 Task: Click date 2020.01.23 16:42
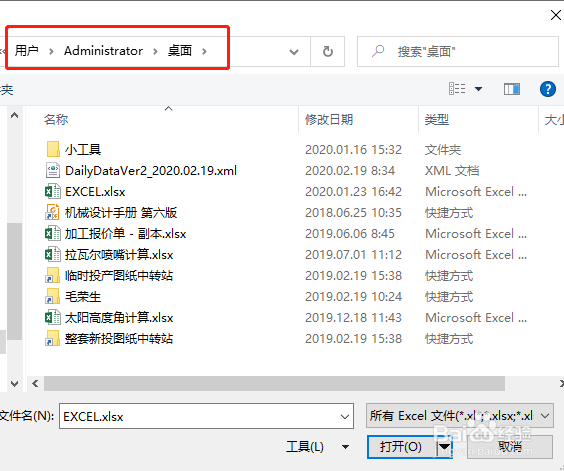point(353,192)
